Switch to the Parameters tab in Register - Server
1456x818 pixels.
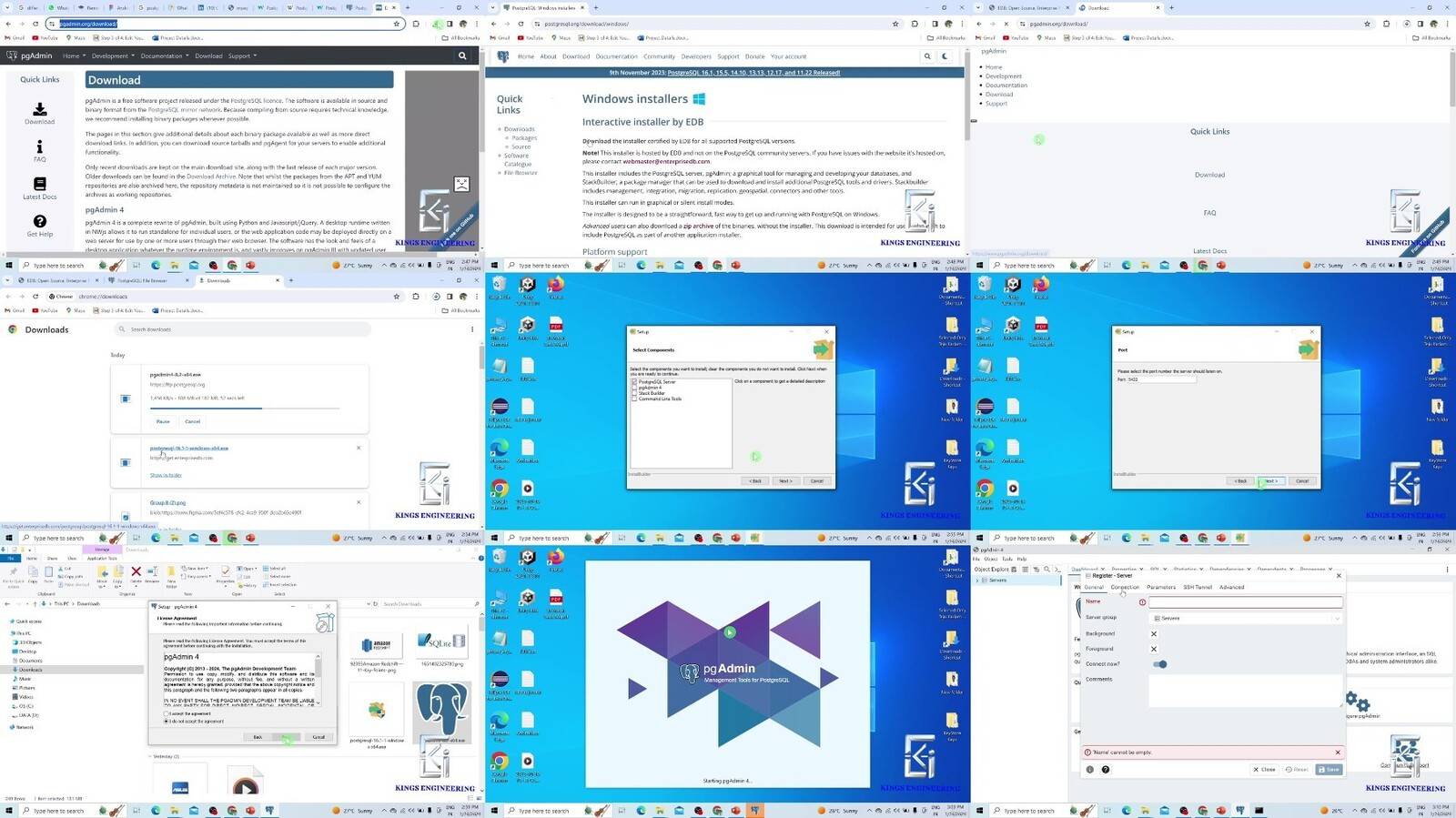(1161, 587)
